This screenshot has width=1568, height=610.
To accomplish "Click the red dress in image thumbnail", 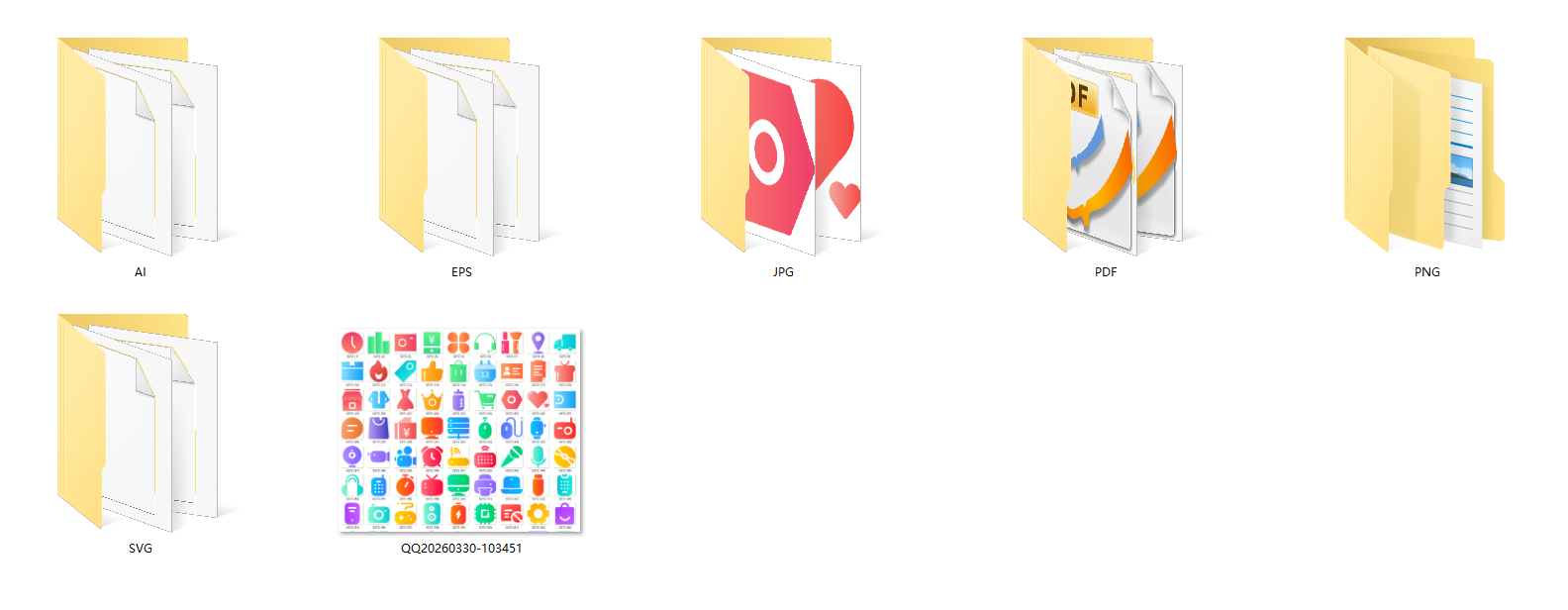I will click(x=405, y=400).
